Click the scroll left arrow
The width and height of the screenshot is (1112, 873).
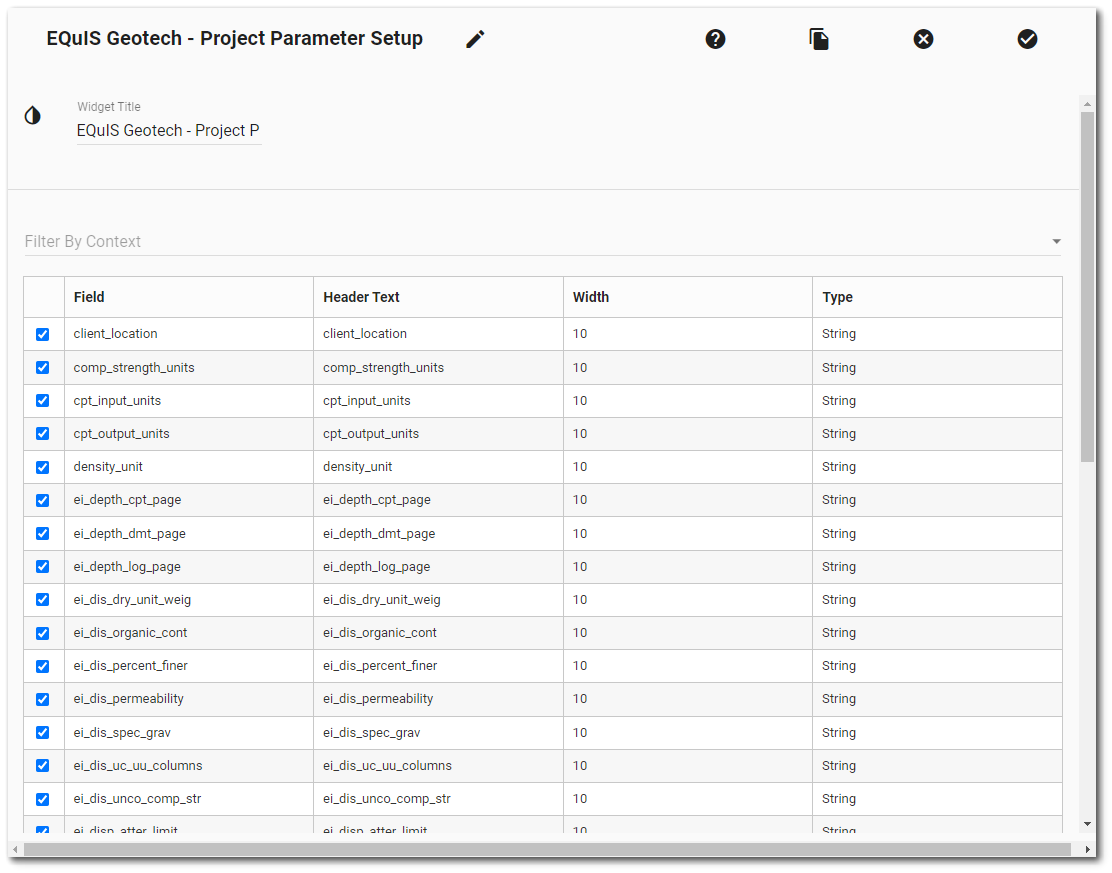[x=15, y=849]
